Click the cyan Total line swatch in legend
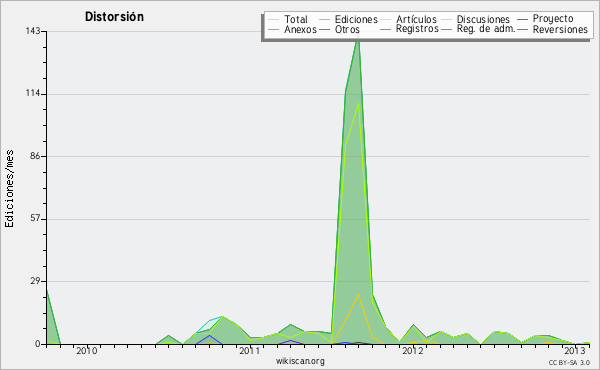The image size is (600, 370). click(273, 19)
